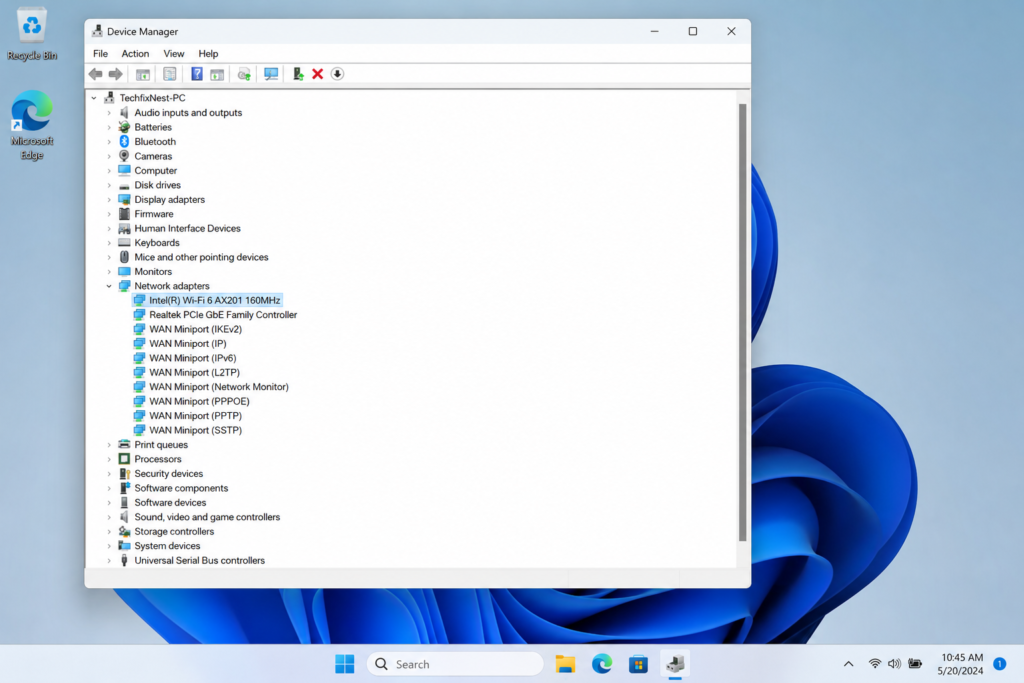The height and width of the screenshot is (683, 1024).
Task: Click the red X Uninstall device icon
Action: pyautogui.click(x=317, y=74)
